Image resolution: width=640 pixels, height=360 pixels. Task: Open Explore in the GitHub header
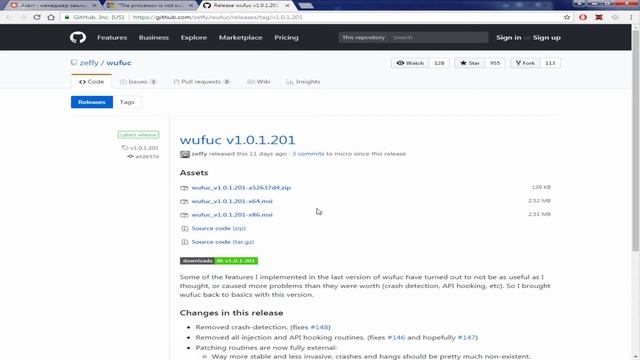click(194, 38)
